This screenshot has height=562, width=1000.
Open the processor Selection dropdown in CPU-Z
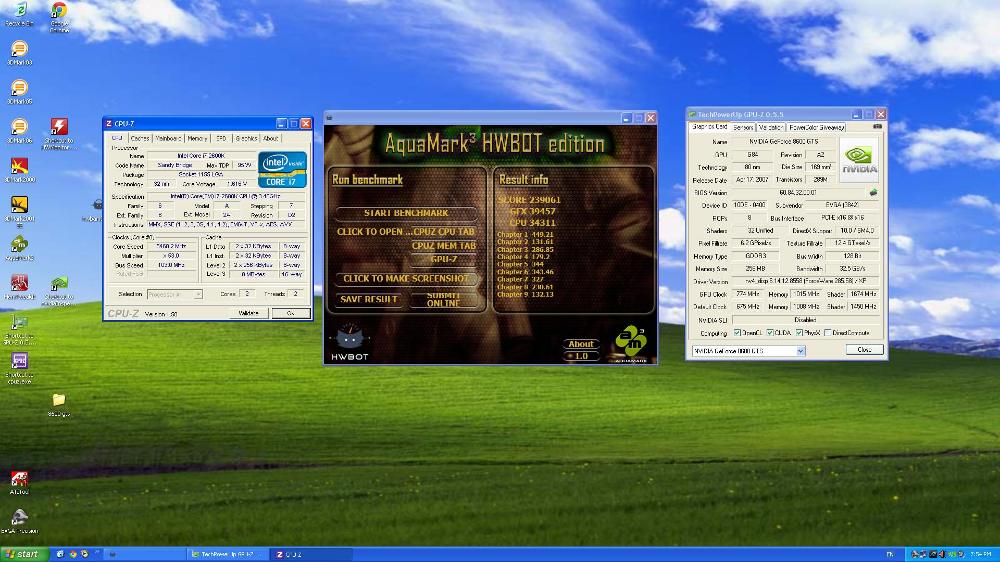click(x=175, y=294)
